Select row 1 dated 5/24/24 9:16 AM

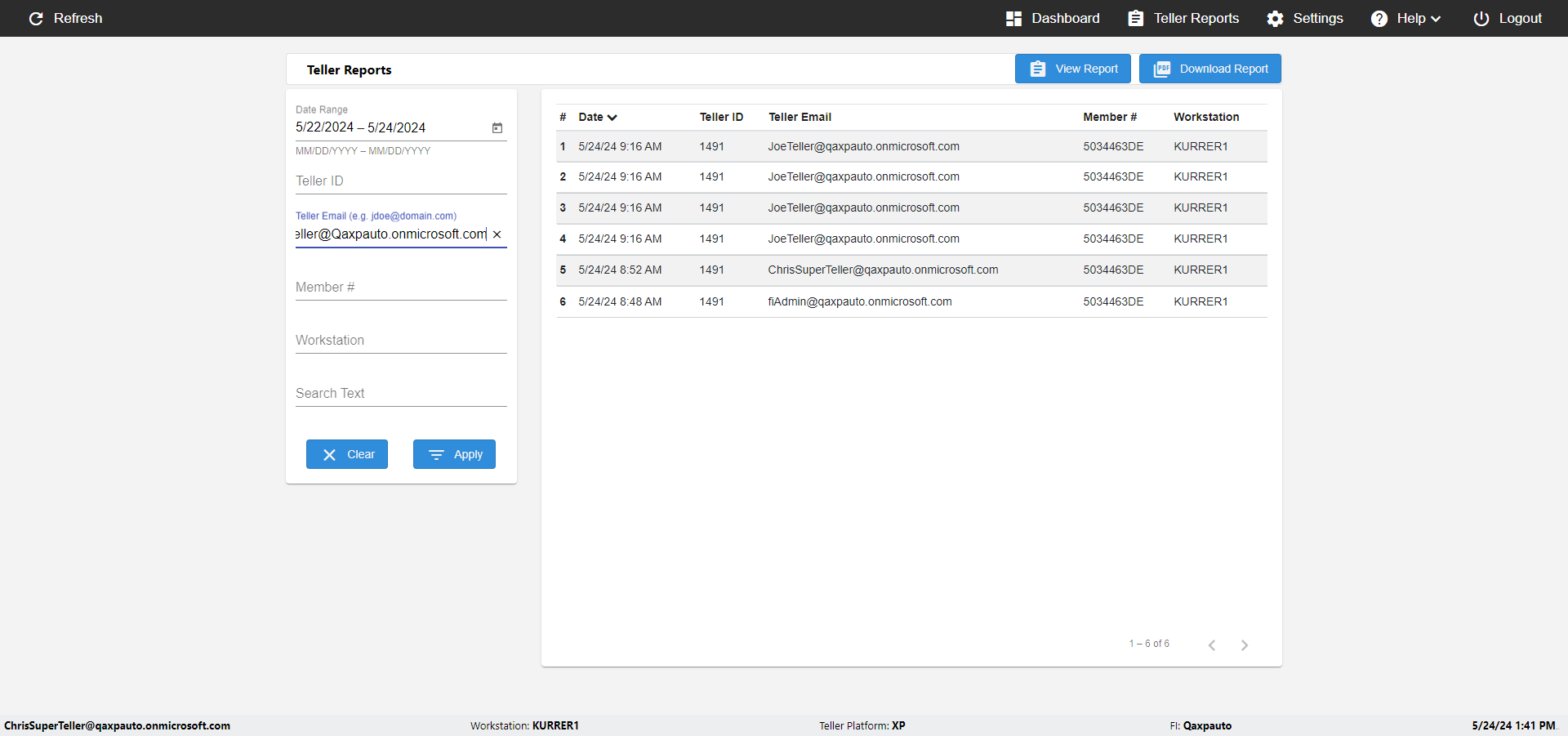pos(911,147)
